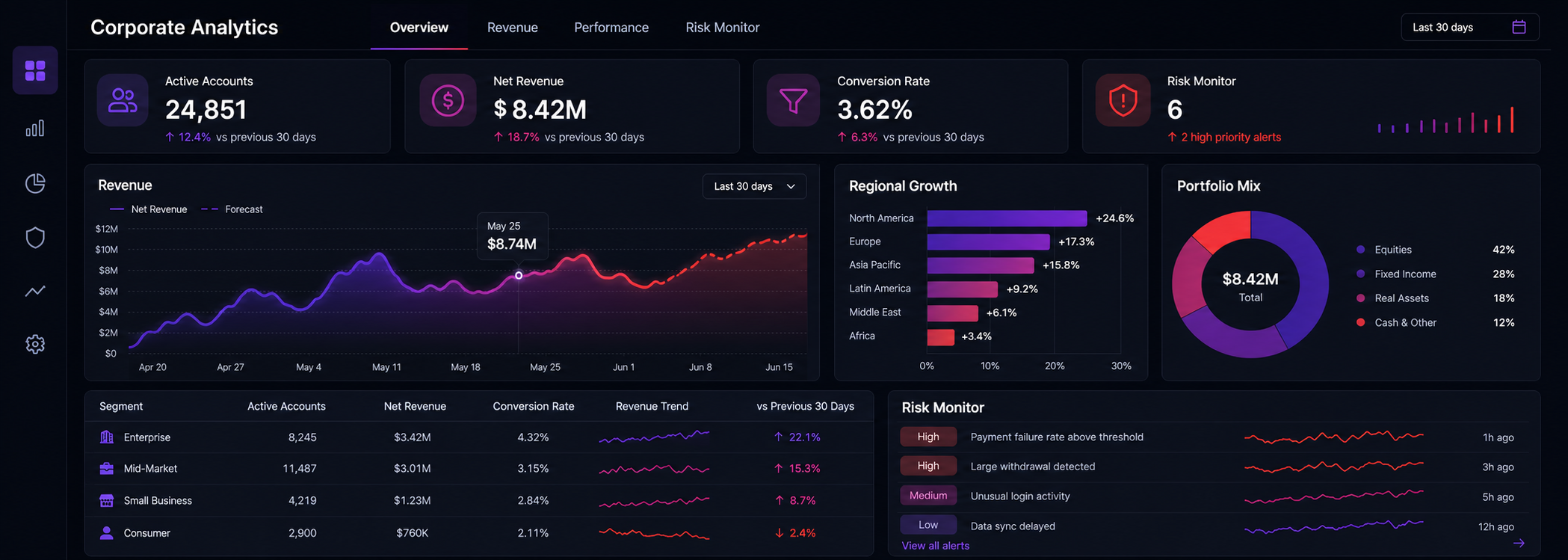Click the trend line sidebar icon
1568x560 pixels.
click(35, 291)
